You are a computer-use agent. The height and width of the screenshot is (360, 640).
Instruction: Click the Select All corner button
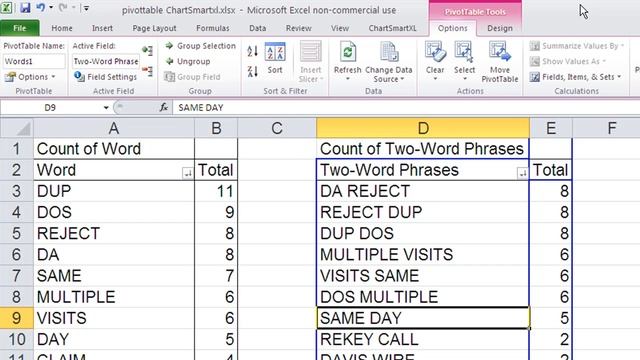(17, 128)
